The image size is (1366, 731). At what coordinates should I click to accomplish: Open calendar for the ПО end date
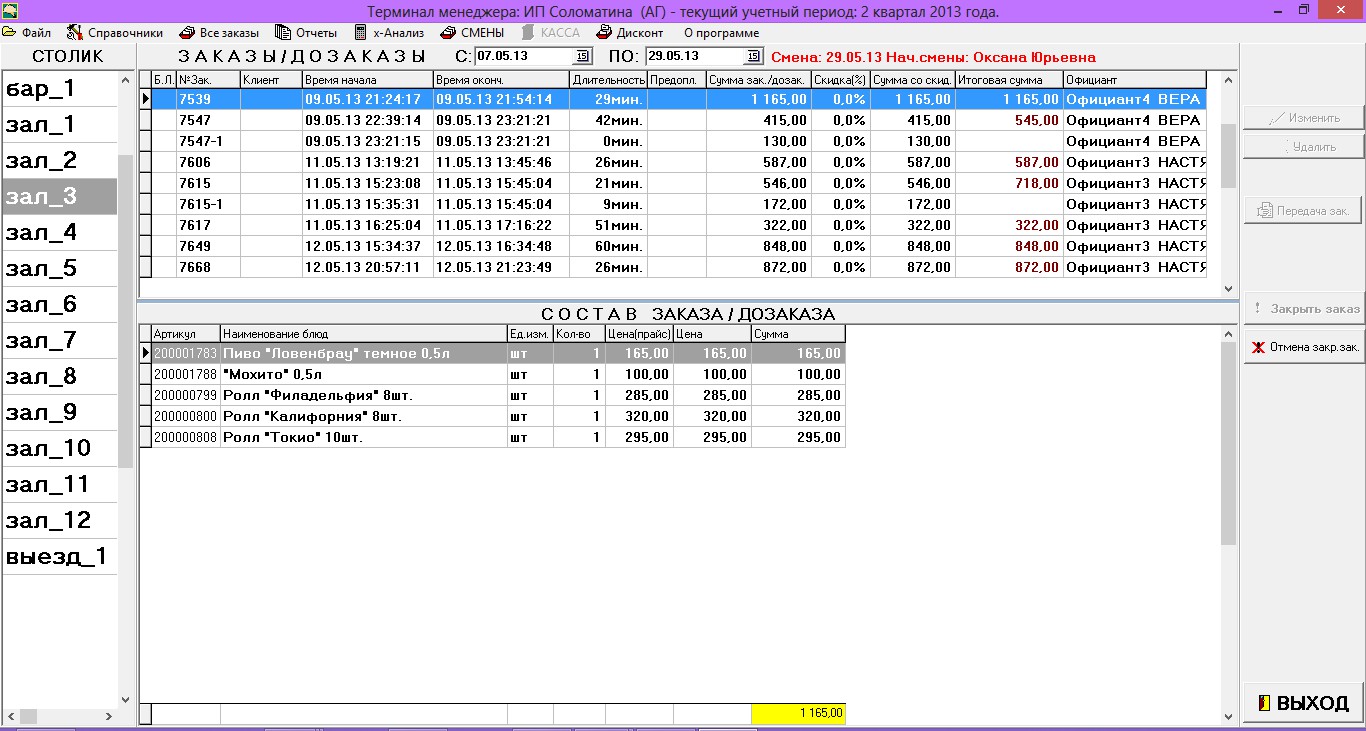(x=755, y=57)
